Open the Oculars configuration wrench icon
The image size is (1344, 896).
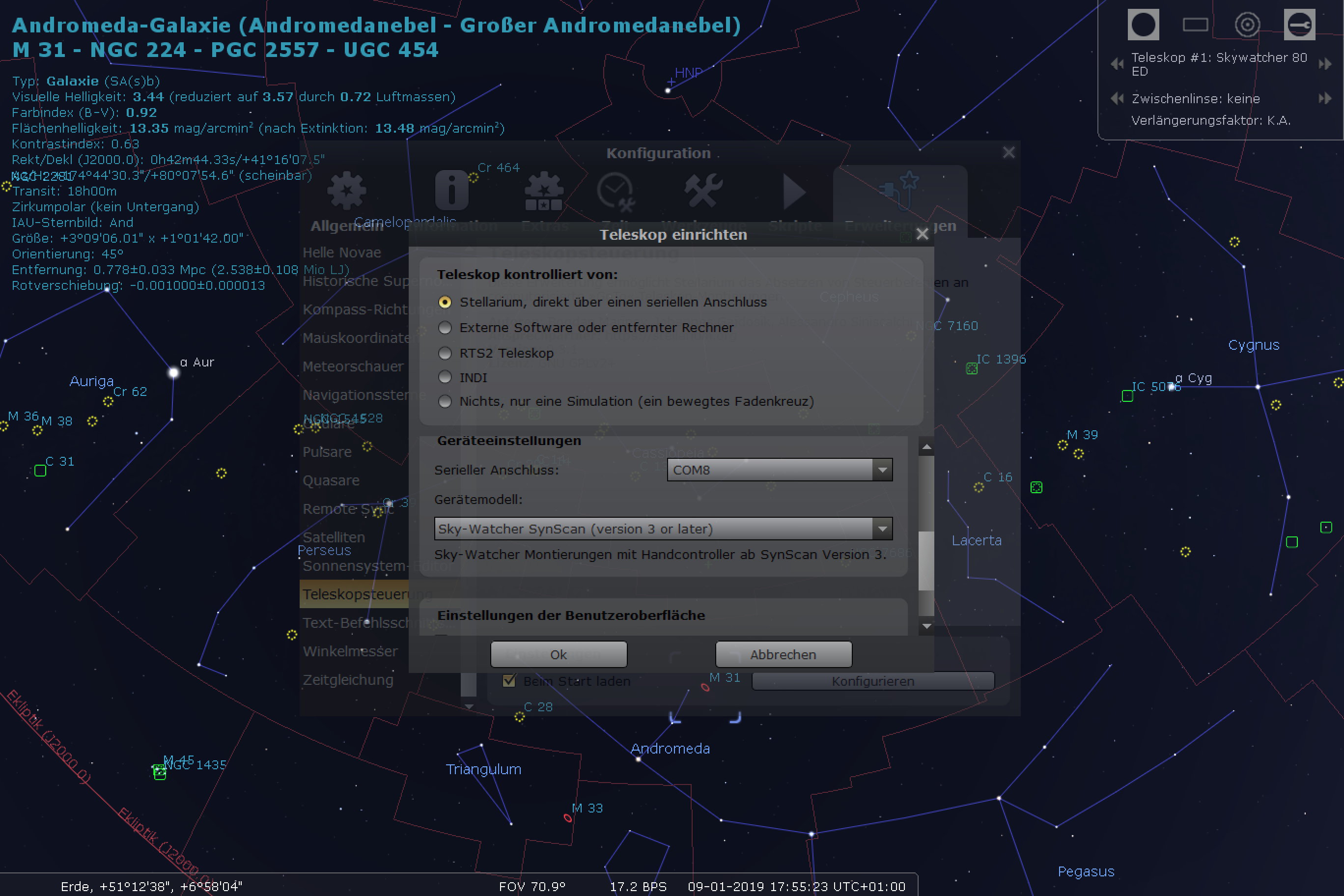[x=1299, y=25]
